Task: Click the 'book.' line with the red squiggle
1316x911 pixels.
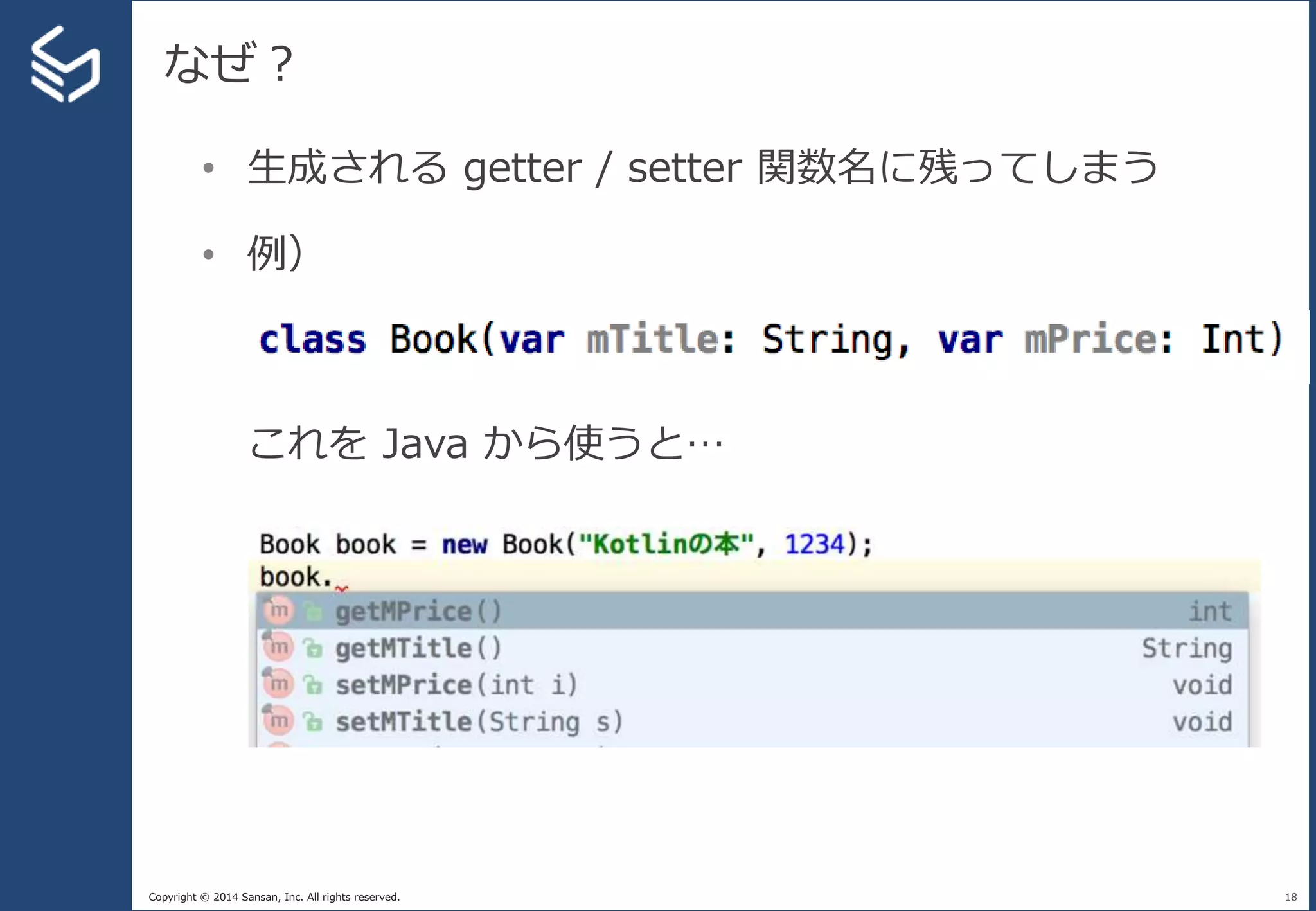Action: [x=304, y=577]
